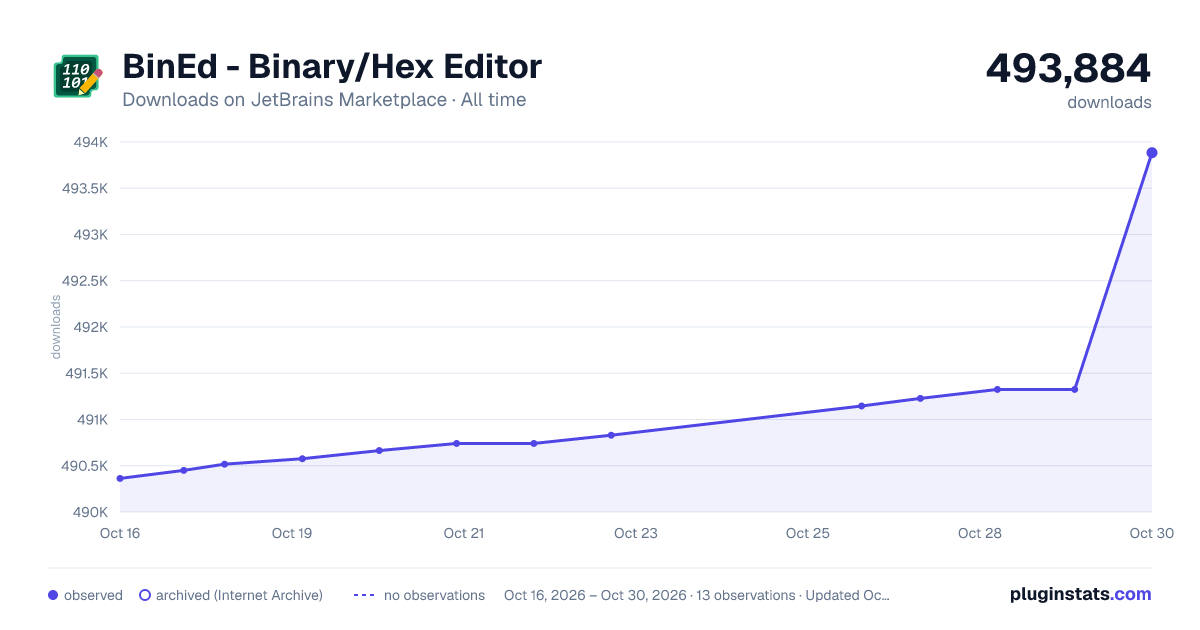This screenshot has height=630, width=1200.
Task: Click the 491.5K y-axis label
Action: click(85, 373)
